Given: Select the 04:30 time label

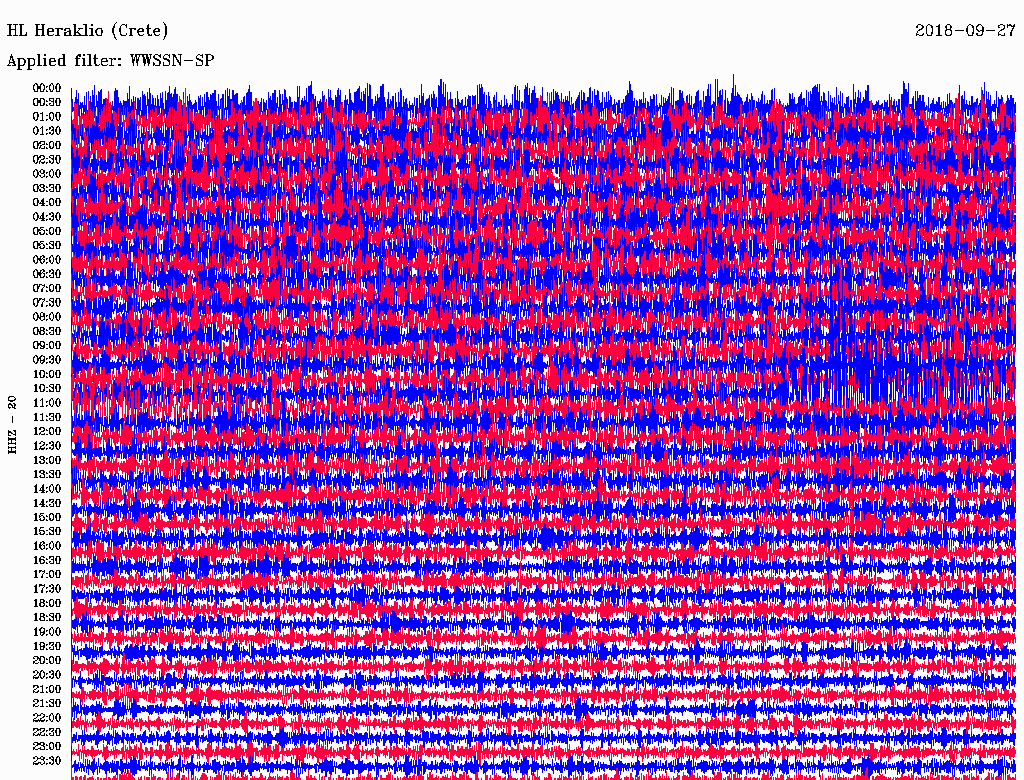Looking at the screenshot, I should click(x=46, y=217).
